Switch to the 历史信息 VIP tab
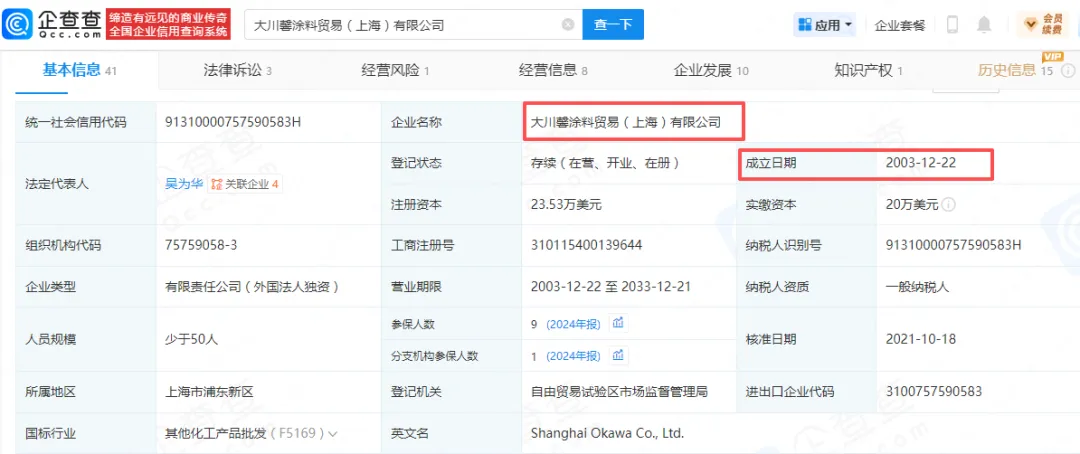This screenshot has height=454, width=1080. point(1015,70)
